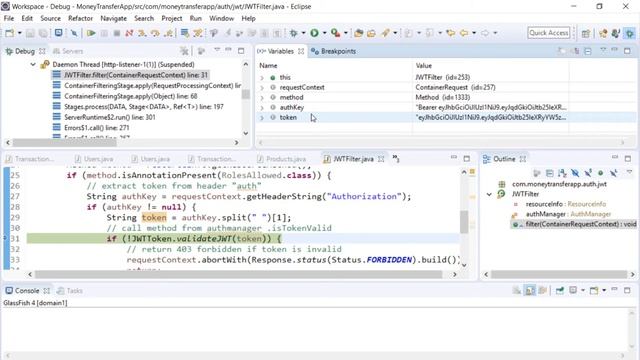Screen dimensions: 640x360
Task: Expand the authKey variable row
Action: (262, 107)
